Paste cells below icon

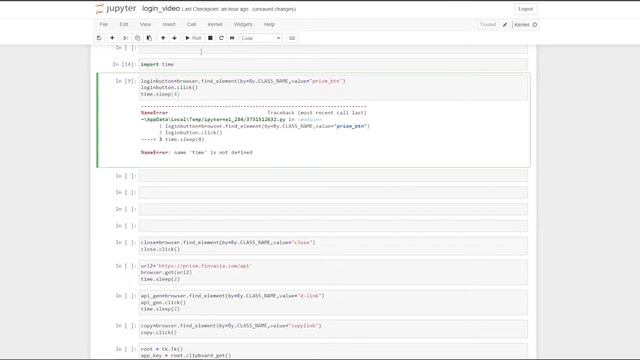coord(149,38)
